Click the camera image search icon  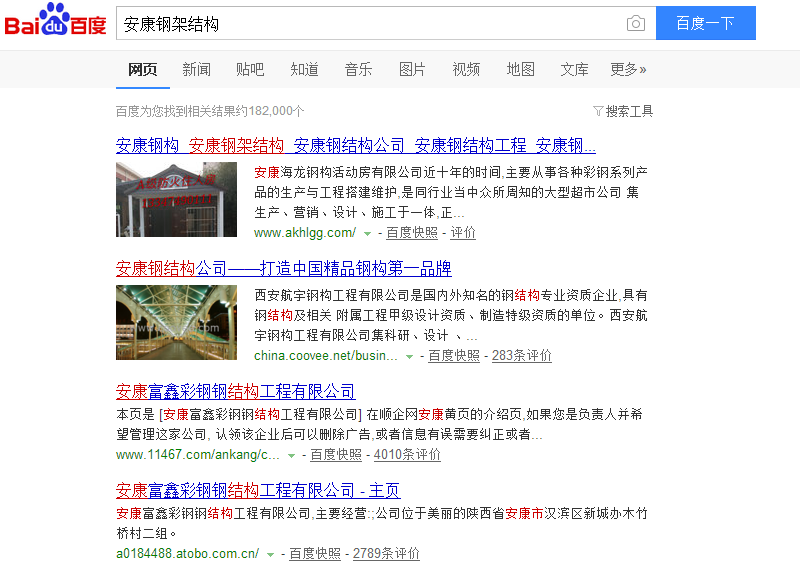(635, 24)
